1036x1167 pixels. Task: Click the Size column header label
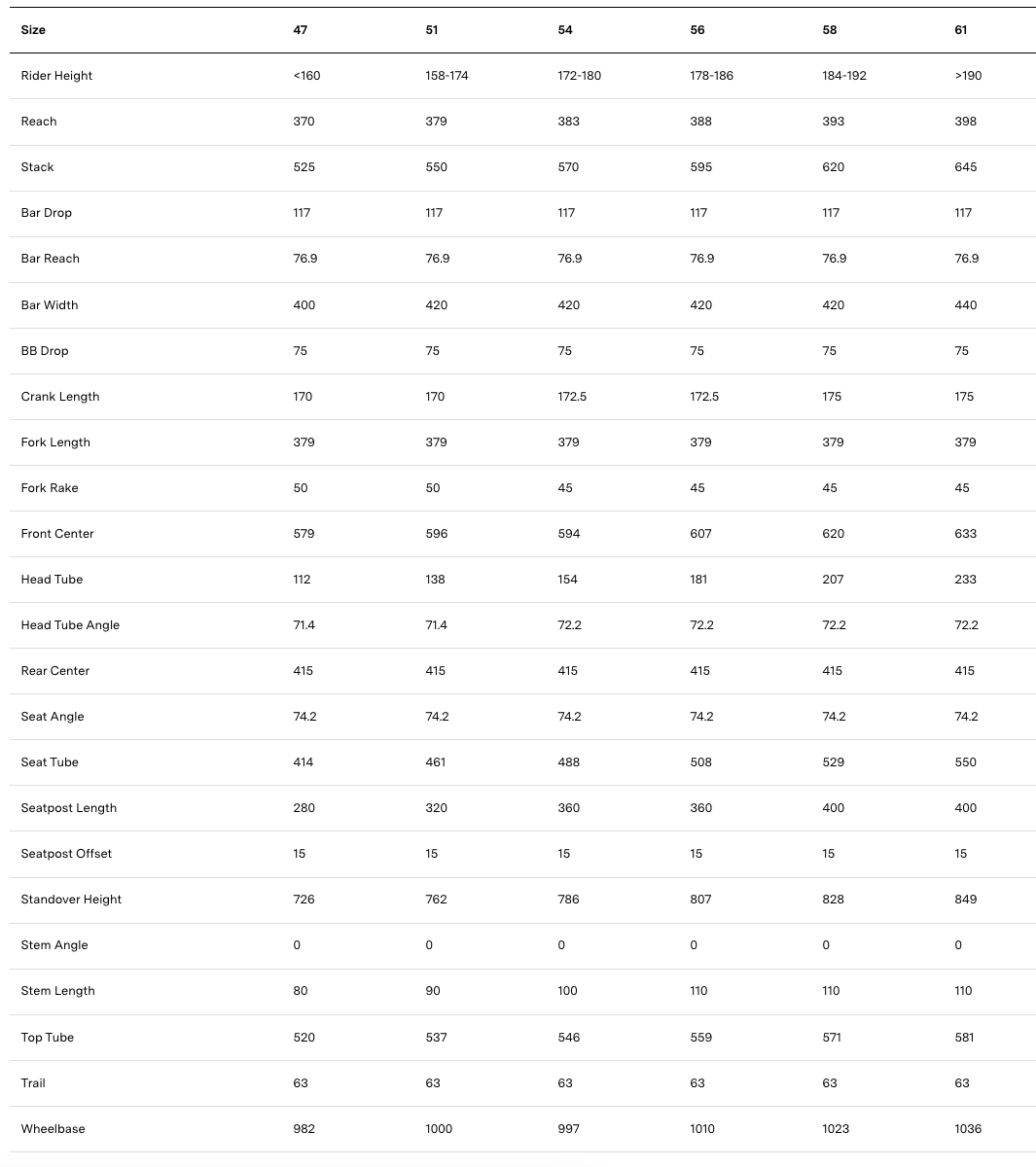(x=33, y=30)
